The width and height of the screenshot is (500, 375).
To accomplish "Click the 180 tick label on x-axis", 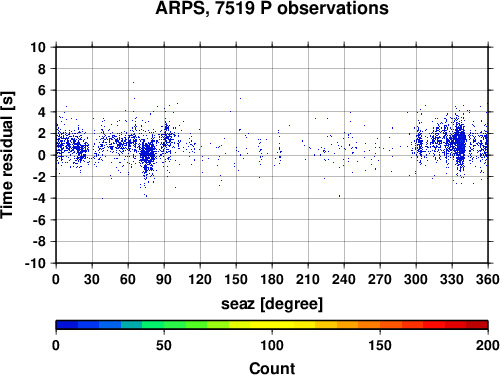I will click(x=272, y=279).
